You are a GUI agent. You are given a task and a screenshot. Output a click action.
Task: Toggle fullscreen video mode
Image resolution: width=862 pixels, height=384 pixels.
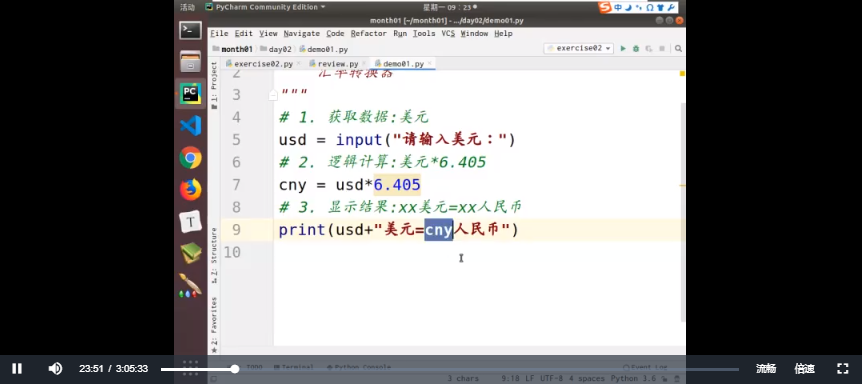pos(842,369)
